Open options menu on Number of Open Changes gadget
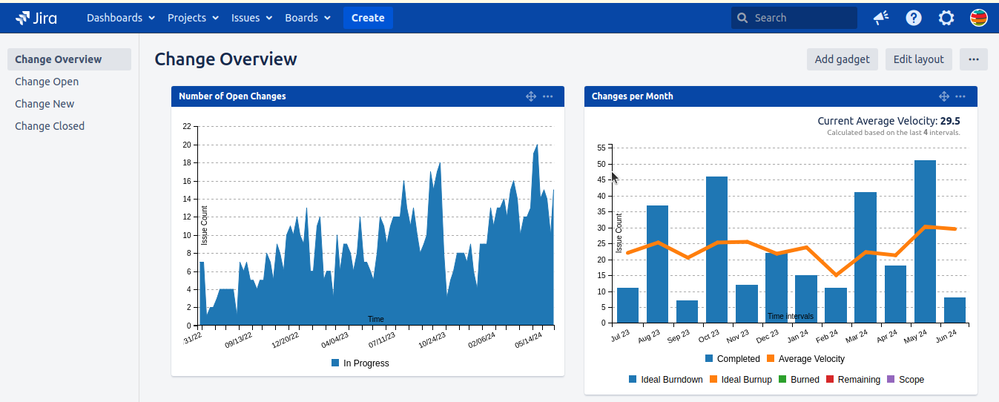 tap(548, 96)
